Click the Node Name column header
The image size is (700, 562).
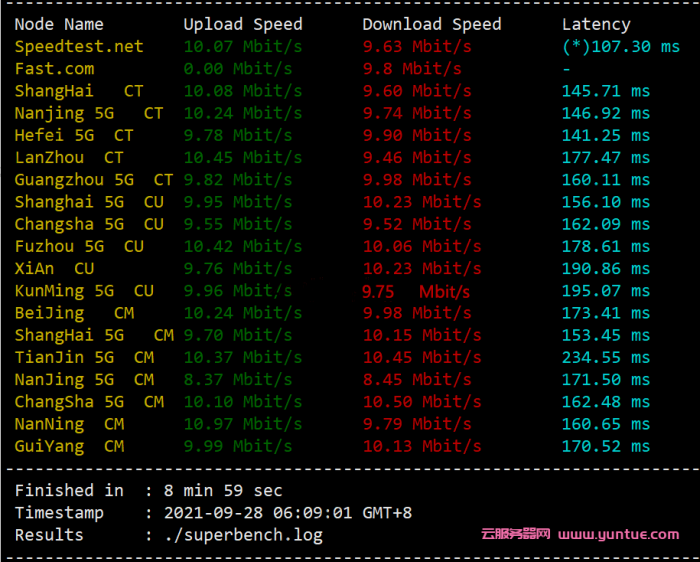pyautogui.click(x=59, y=24)
